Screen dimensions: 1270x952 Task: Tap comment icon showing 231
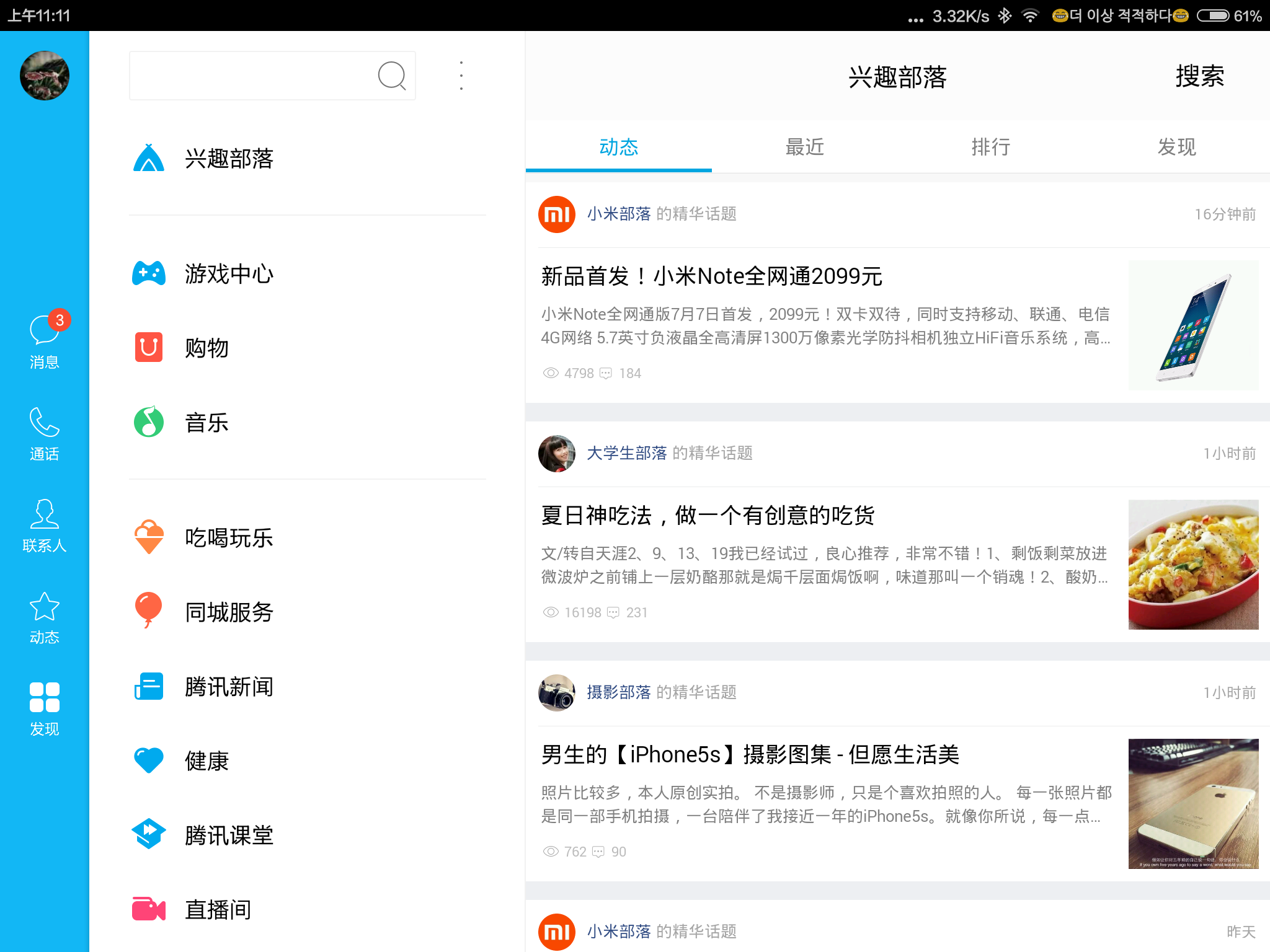tap(613, 612)
